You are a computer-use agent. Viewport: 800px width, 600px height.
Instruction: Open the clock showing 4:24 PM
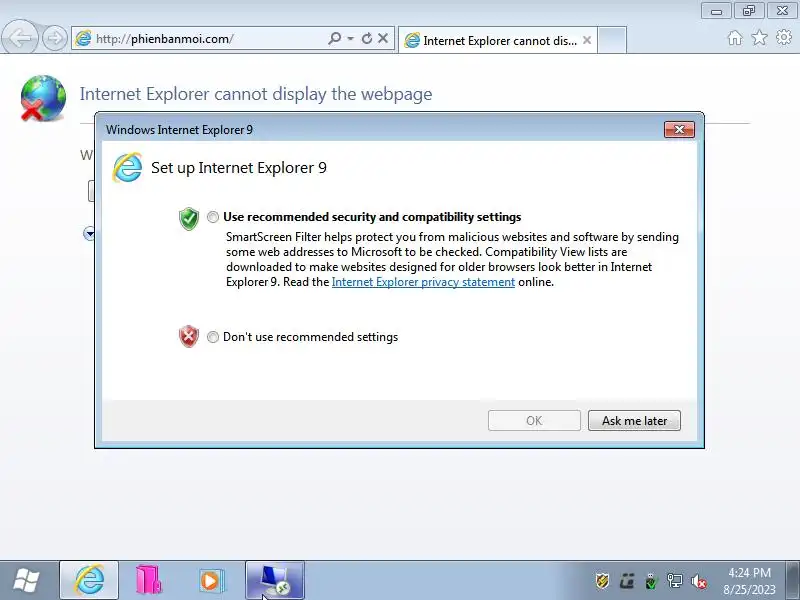tap(749, 581)
